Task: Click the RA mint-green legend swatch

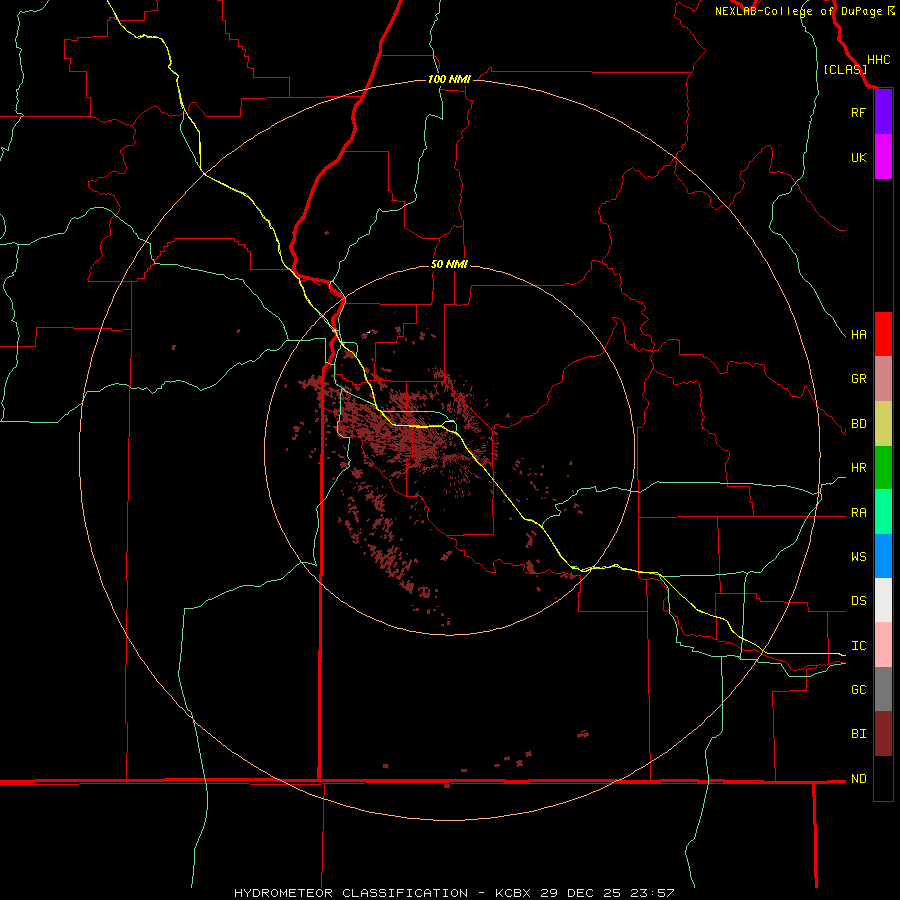Action: [x=883, y=512]
